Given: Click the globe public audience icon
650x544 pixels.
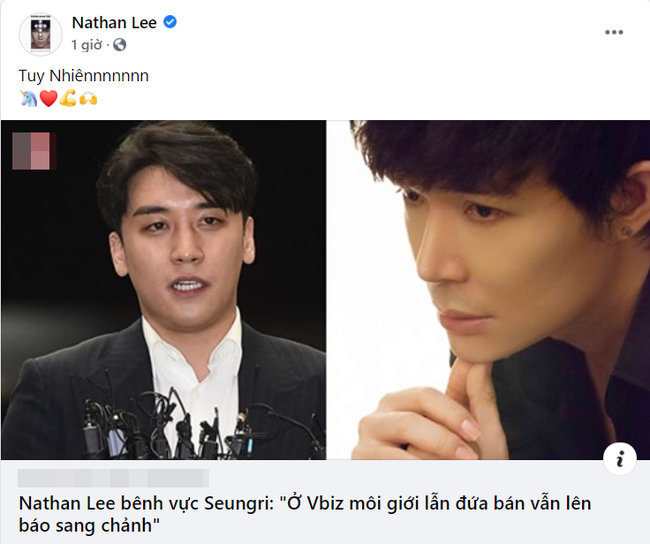Looking at the screenshot, I should click(119, 44).
